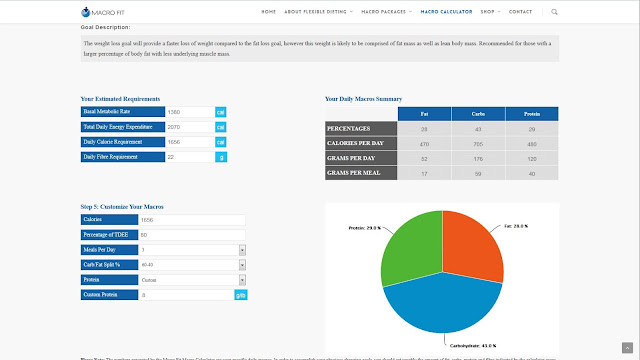Image resolution: width=640 pixels, height=360 pixels.
Task: Click the Percentage of TDEE field
Action: pos(192,235)
